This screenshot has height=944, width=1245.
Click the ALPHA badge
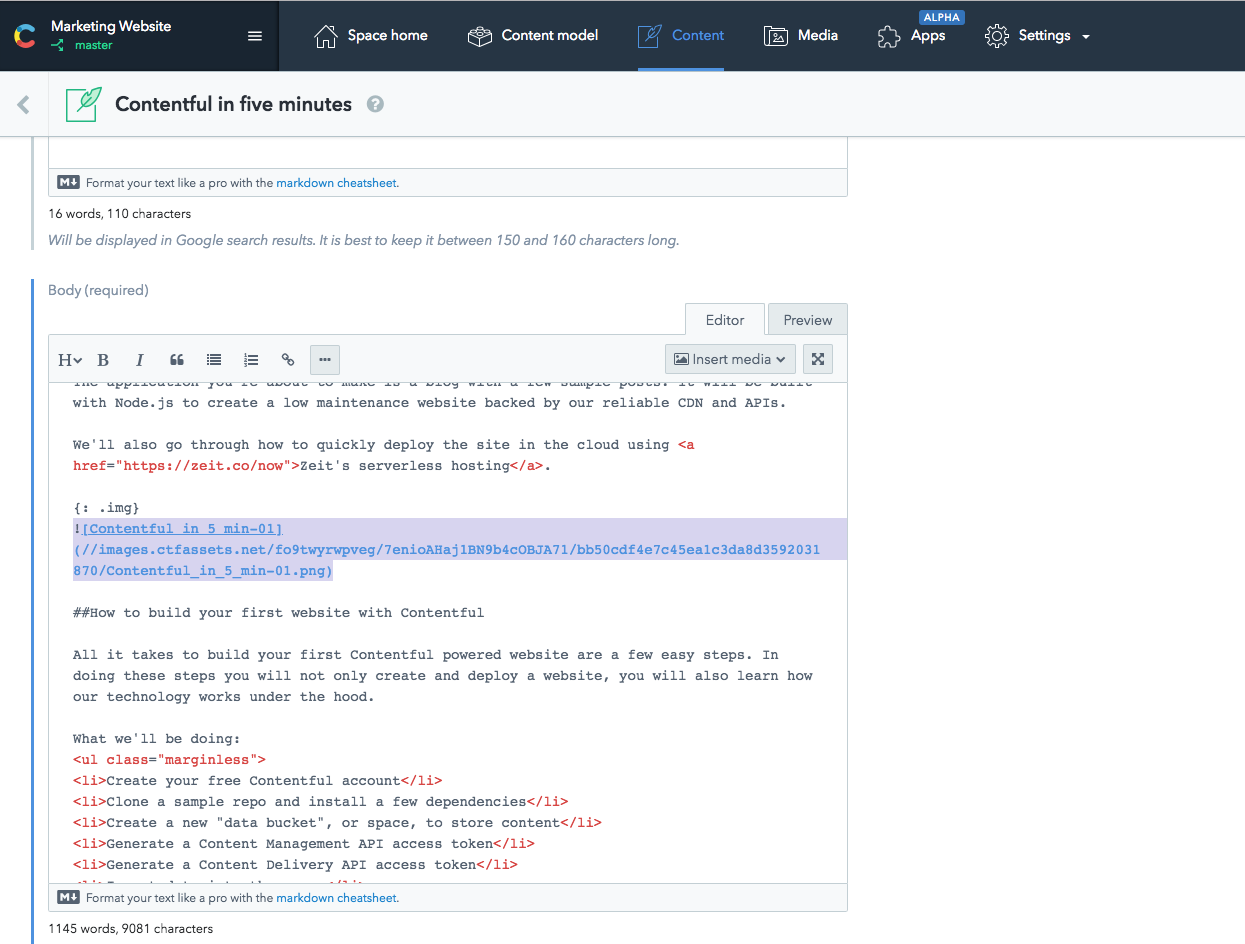pyautogui.click(x=941, y=17)
